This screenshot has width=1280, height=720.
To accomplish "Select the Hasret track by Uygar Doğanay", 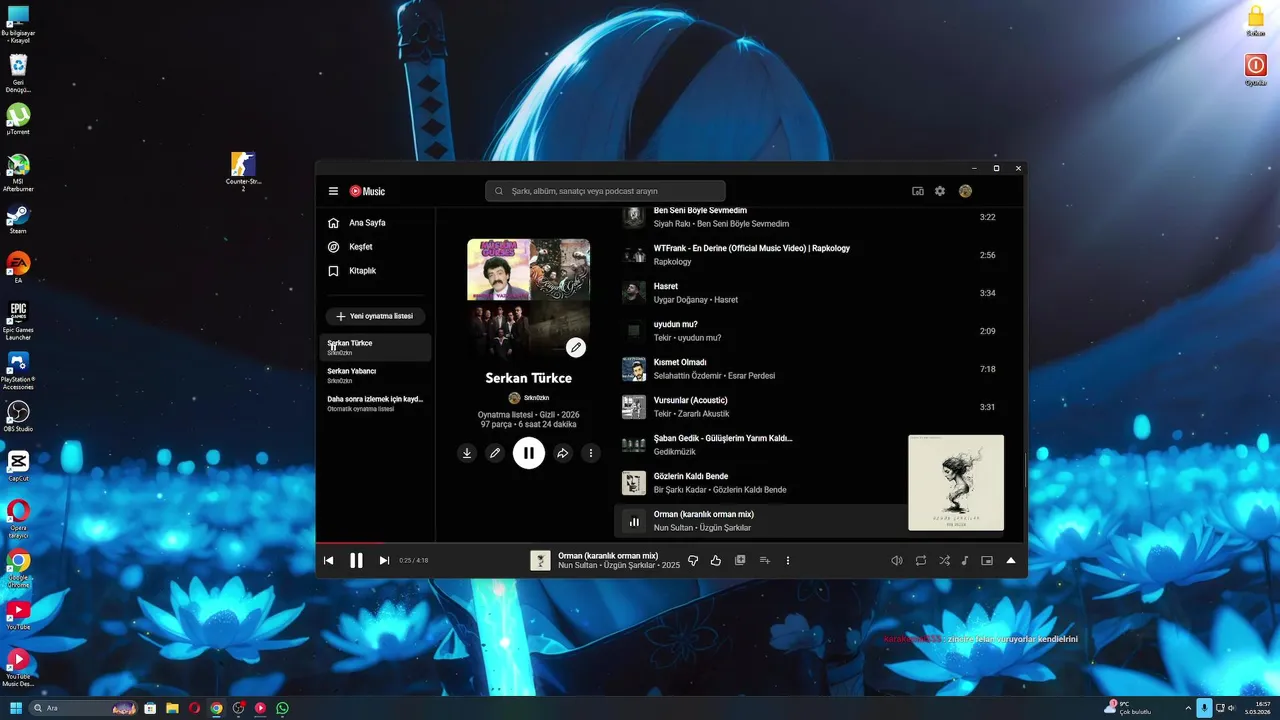I will pyautogui.click(x=810, y=293).
